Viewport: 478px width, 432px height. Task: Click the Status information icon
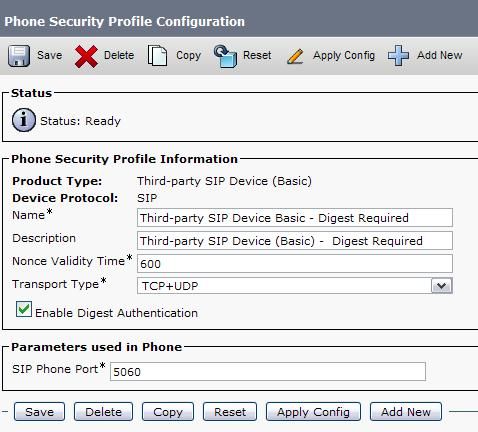click(x=24, y=120)
